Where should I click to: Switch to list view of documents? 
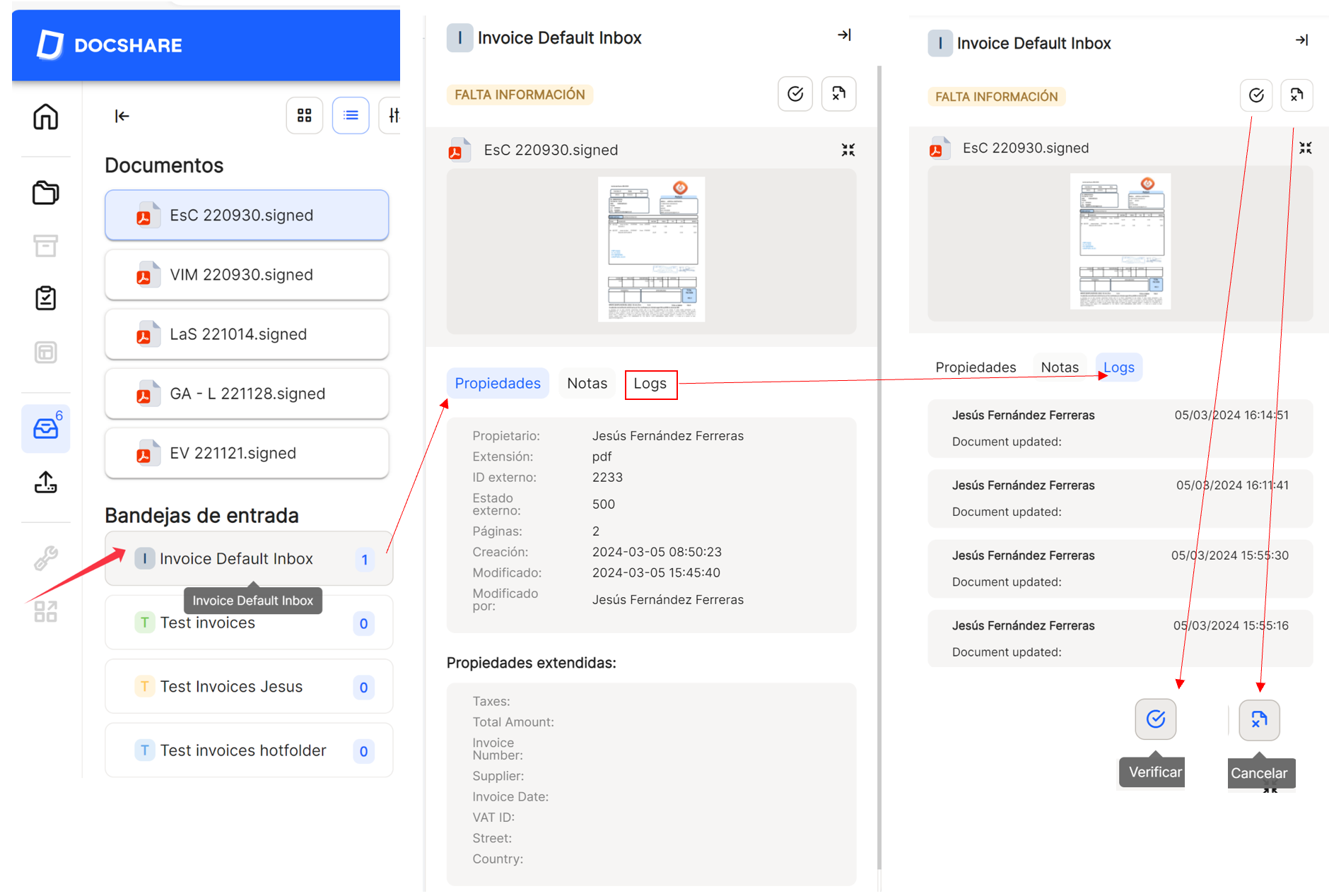pyautogui.click(x=351, y=115)
